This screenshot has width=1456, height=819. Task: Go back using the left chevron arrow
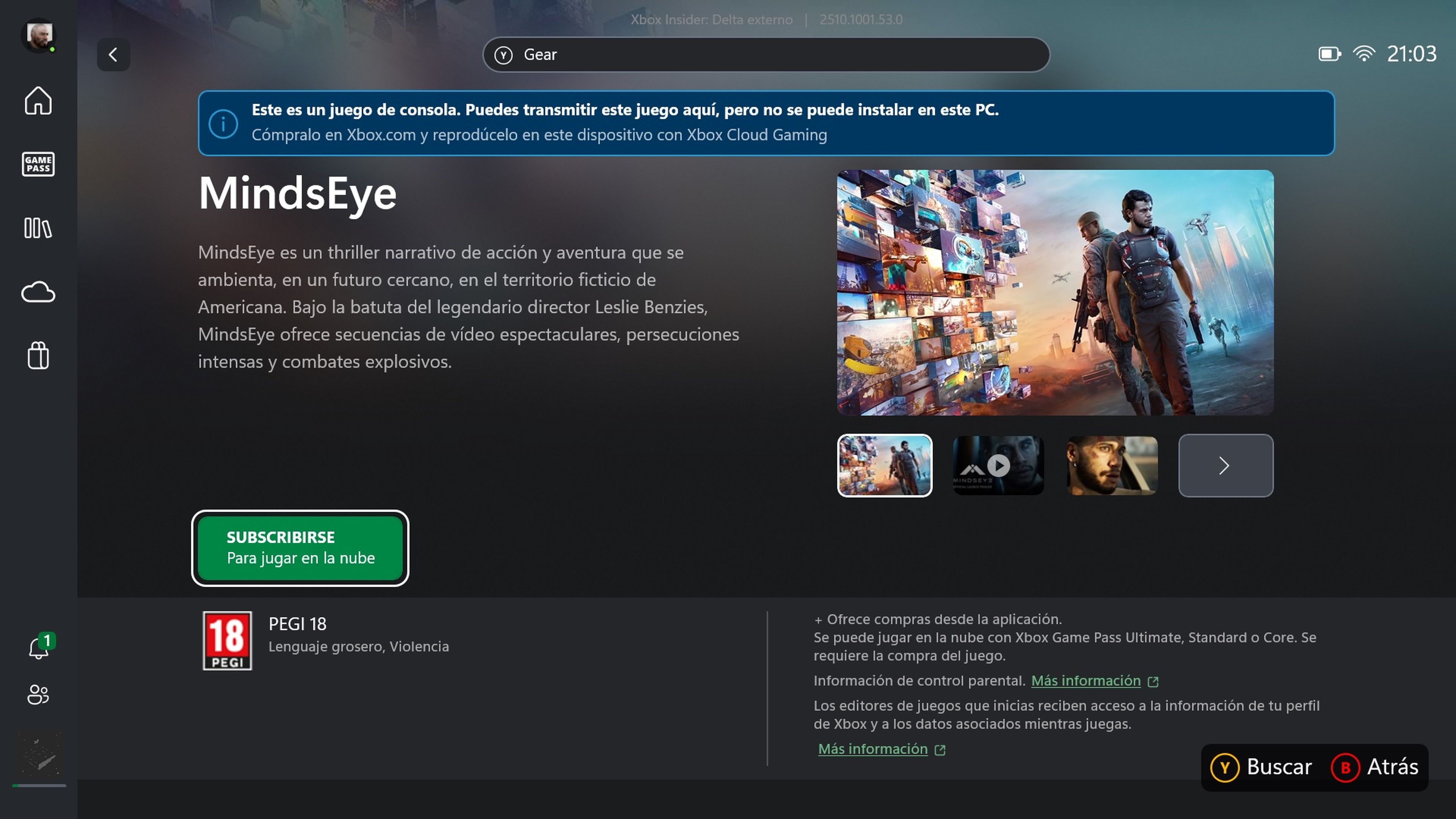(113, 55)
